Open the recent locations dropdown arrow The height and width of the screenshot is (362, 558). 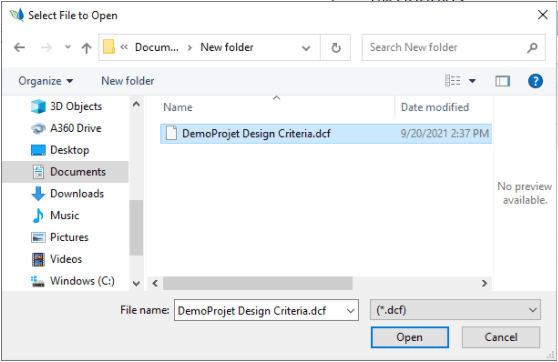68,47
